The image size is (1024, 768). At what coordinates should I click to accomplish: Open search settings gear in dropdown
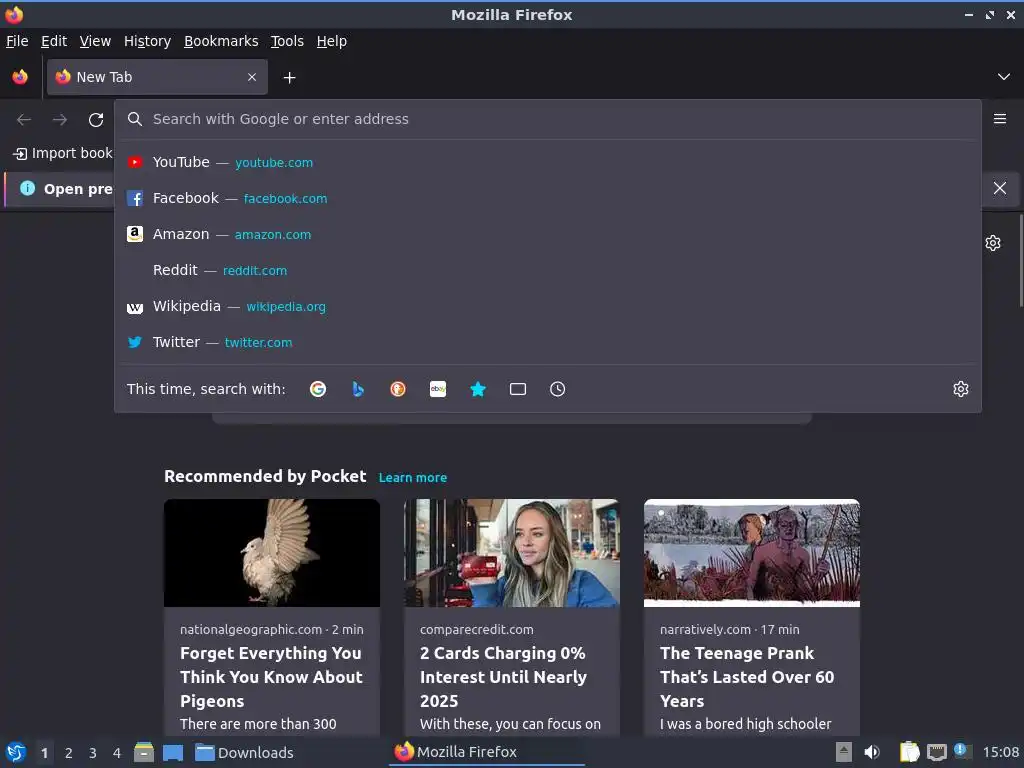click(x=961, y=389)
